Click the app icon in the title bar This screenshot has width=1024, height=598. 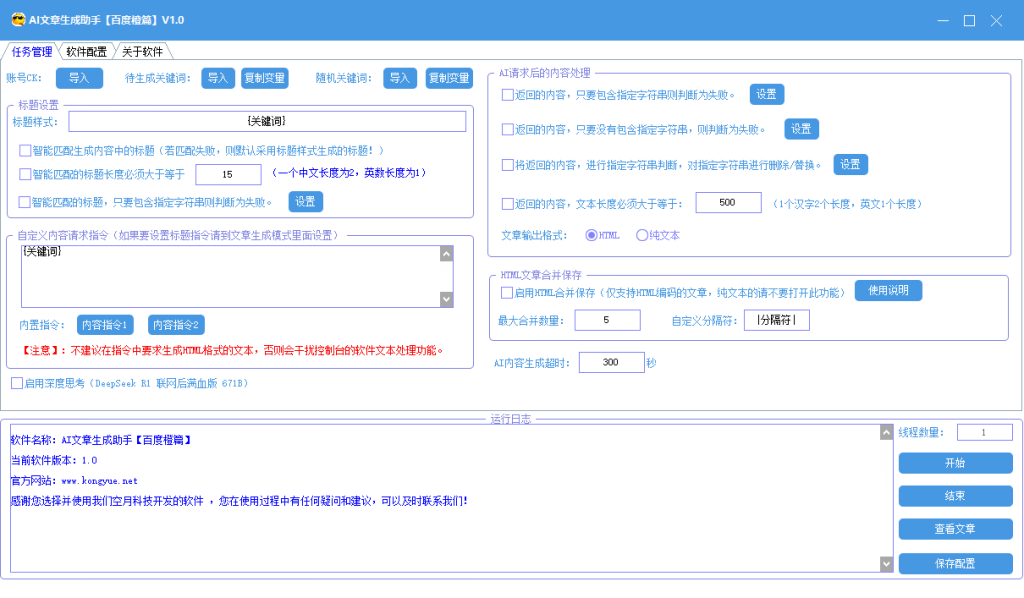(x=18, y=20)
